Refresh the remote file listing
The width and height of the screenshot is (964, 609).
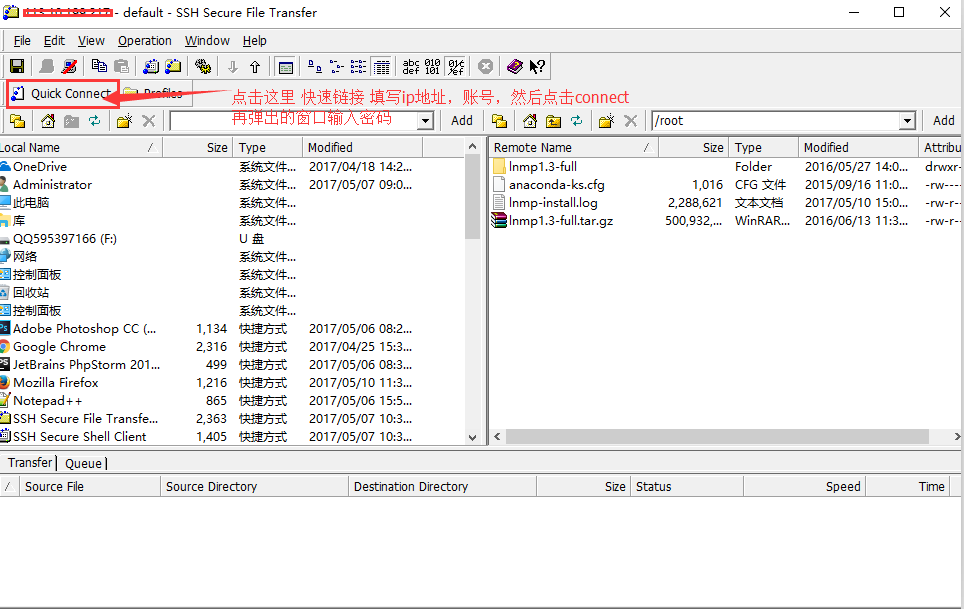(577, 121)
